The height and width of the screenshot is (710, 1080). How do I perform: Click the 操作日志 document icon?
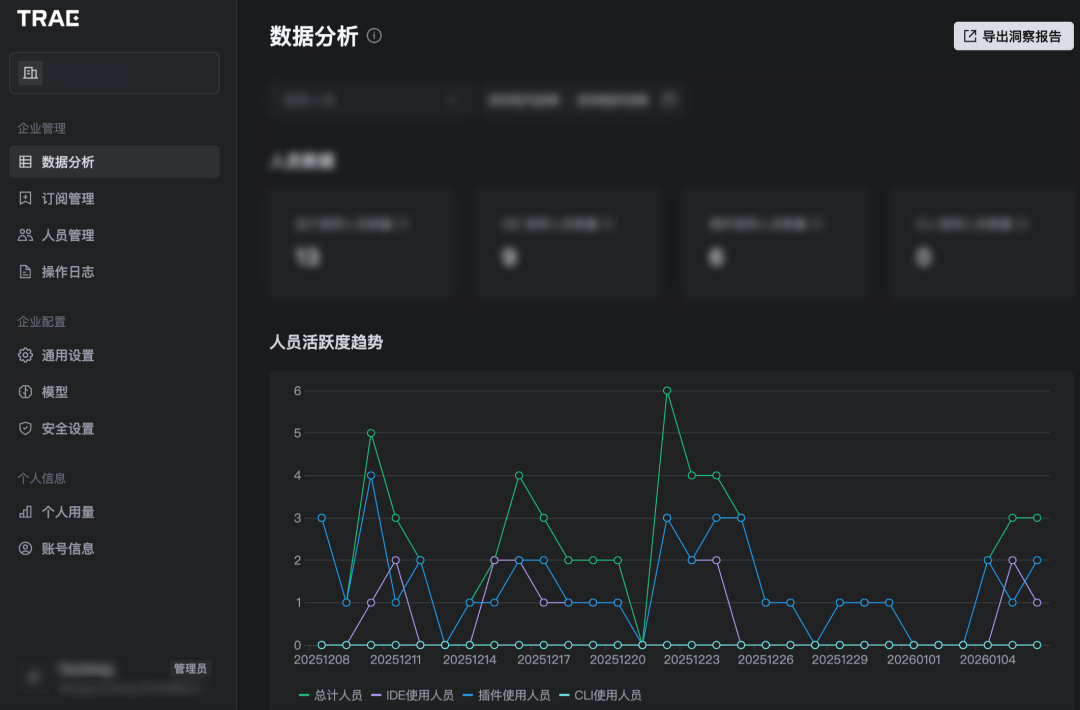(25, 271)
